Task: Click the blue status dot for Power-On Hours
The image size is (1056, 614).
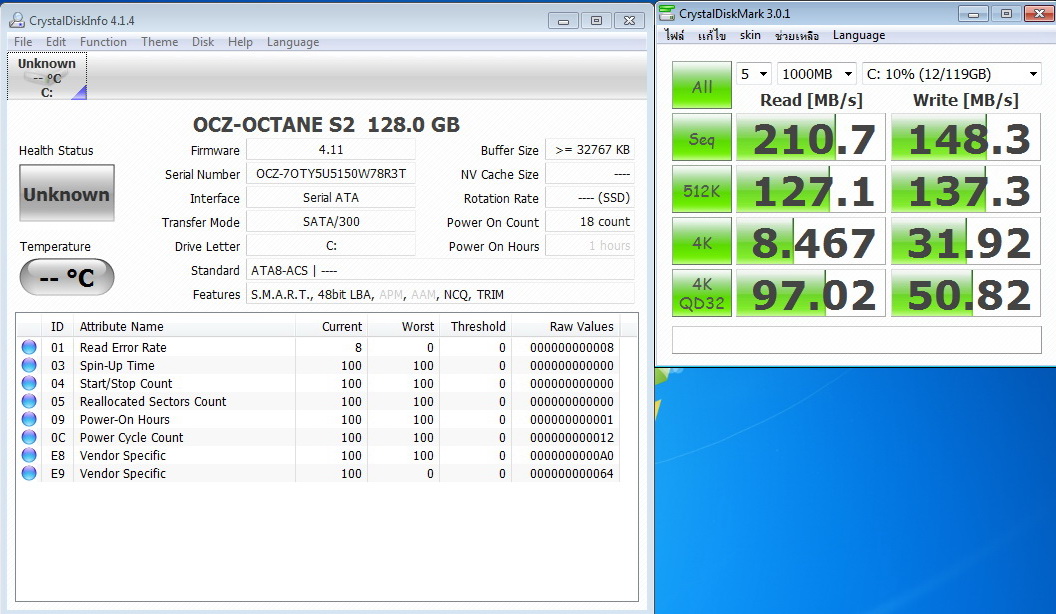Action: coord(29,419)
